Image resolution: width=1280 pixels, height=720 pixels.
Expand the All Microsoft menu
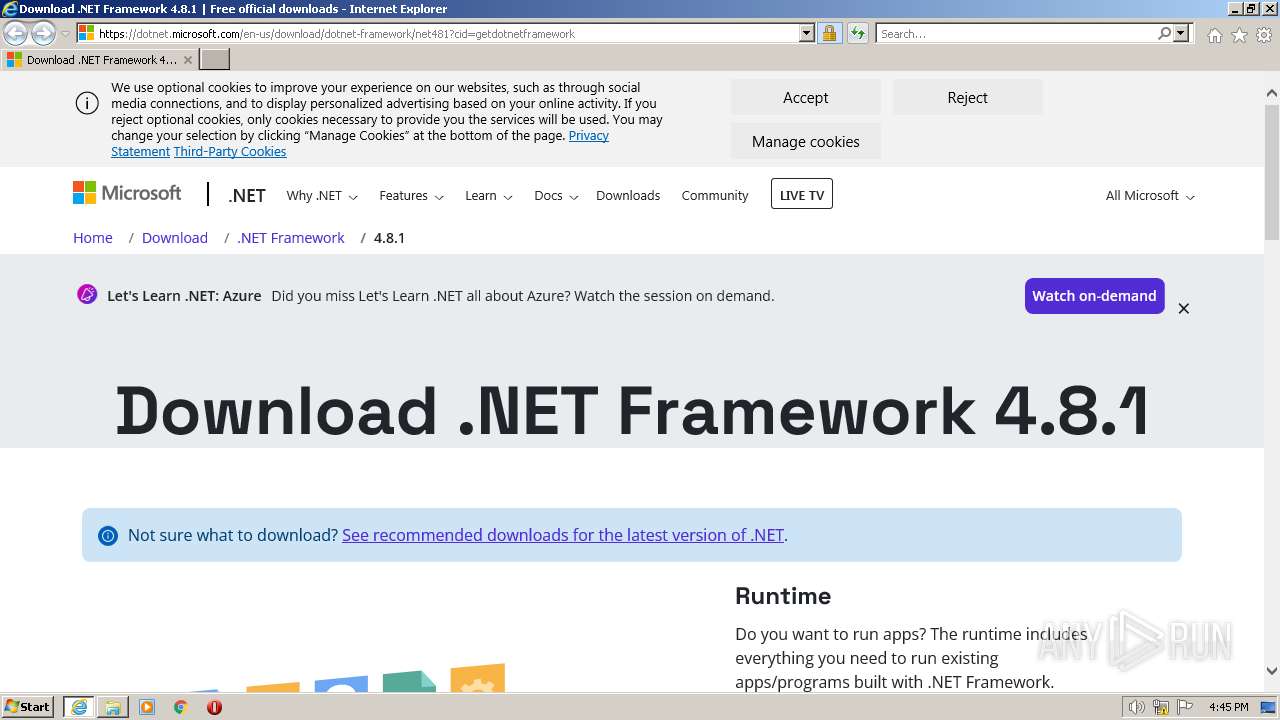click(1150, 196)
